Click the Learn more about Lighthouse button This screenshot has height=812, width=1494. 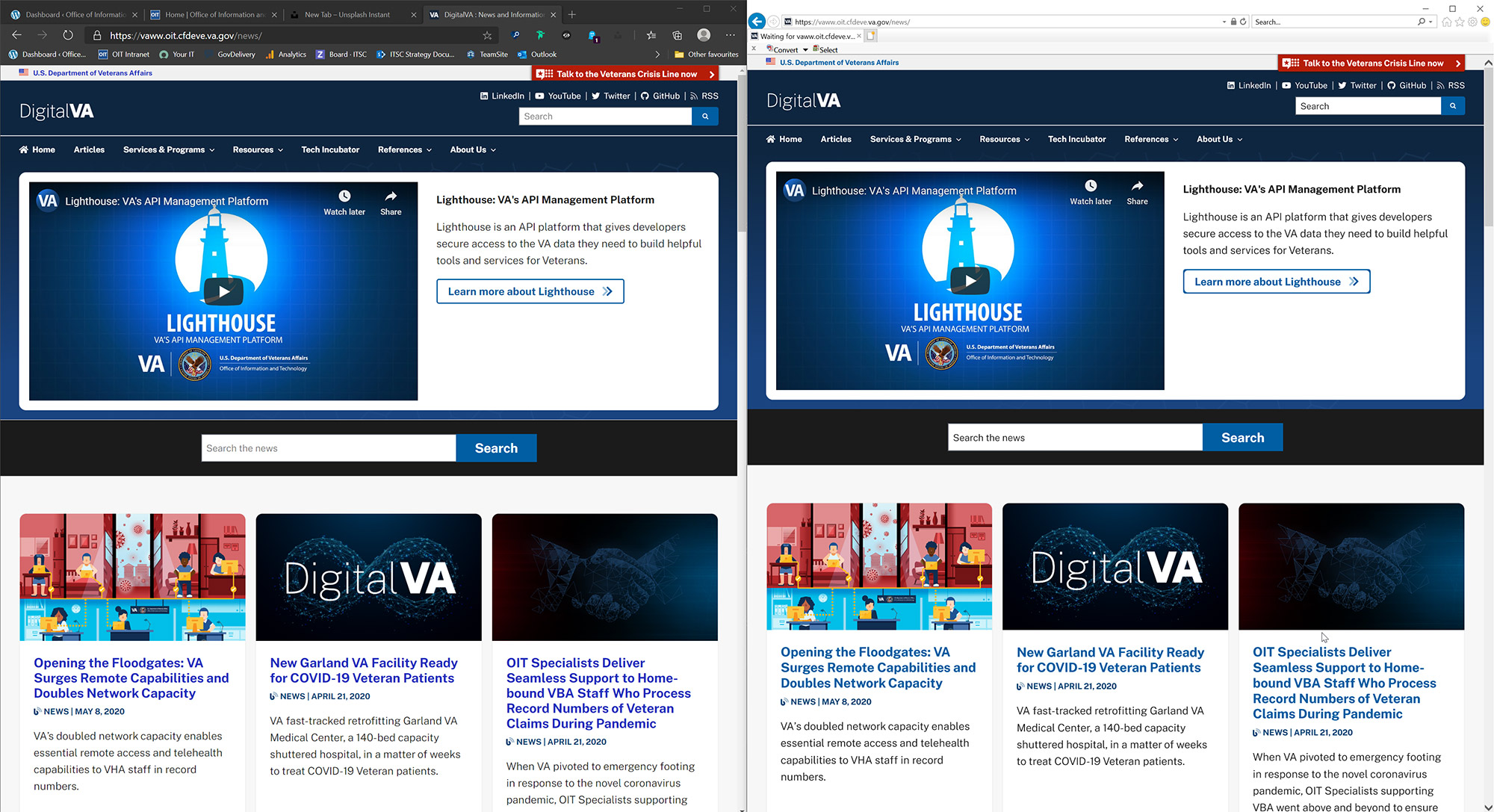click(530, 291)
